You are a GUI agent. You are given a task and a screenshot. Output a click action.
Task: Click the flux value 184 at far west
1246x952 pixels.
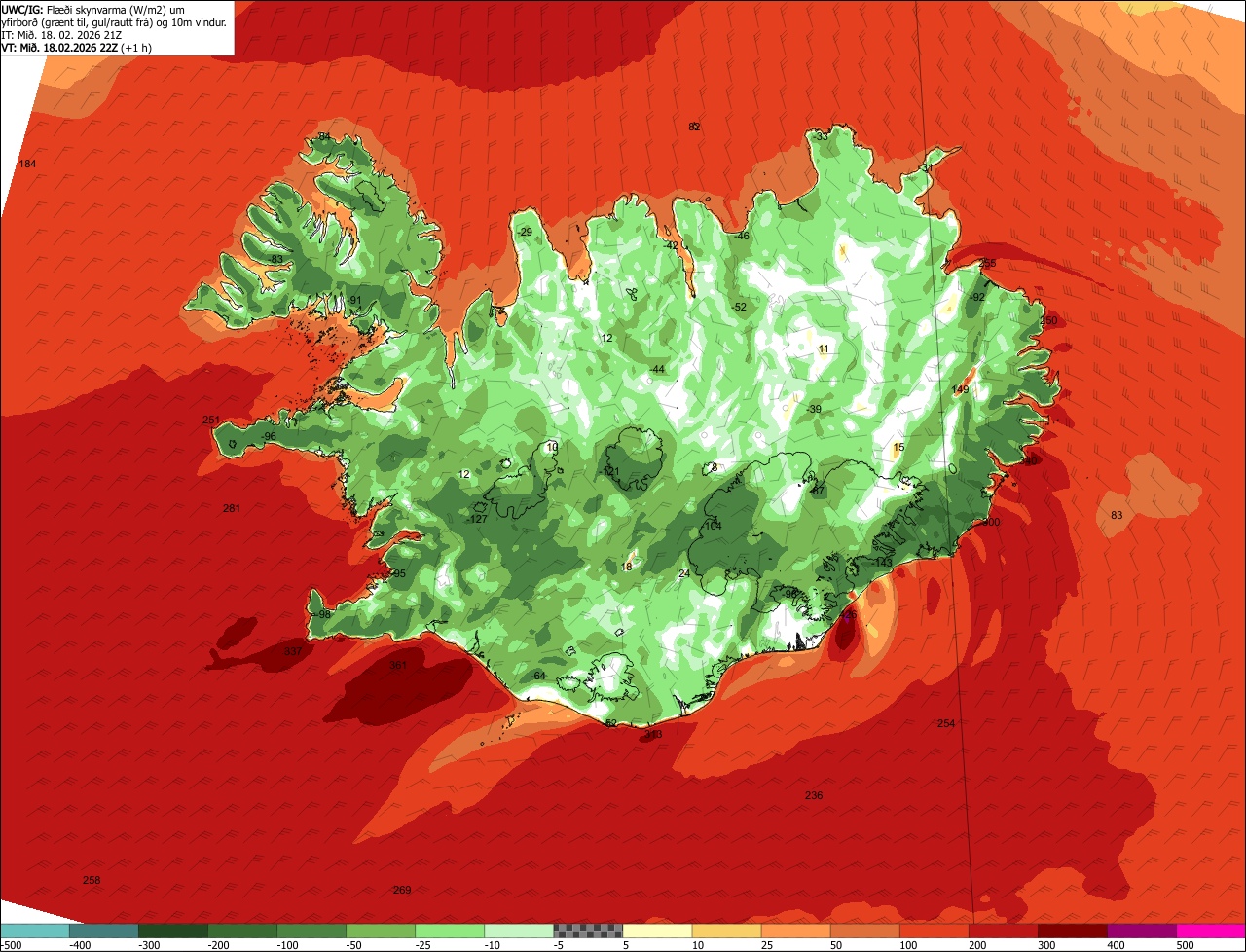point(27,164)
